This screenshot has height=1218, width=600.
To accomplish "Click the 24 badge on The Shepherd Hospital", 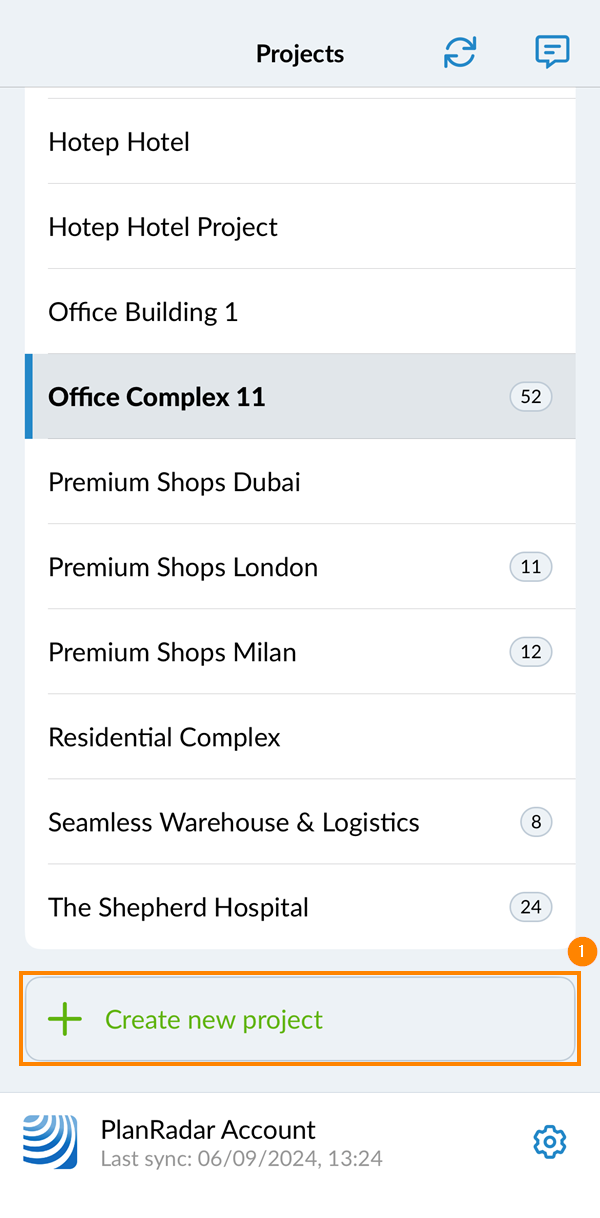I will 530,907.
